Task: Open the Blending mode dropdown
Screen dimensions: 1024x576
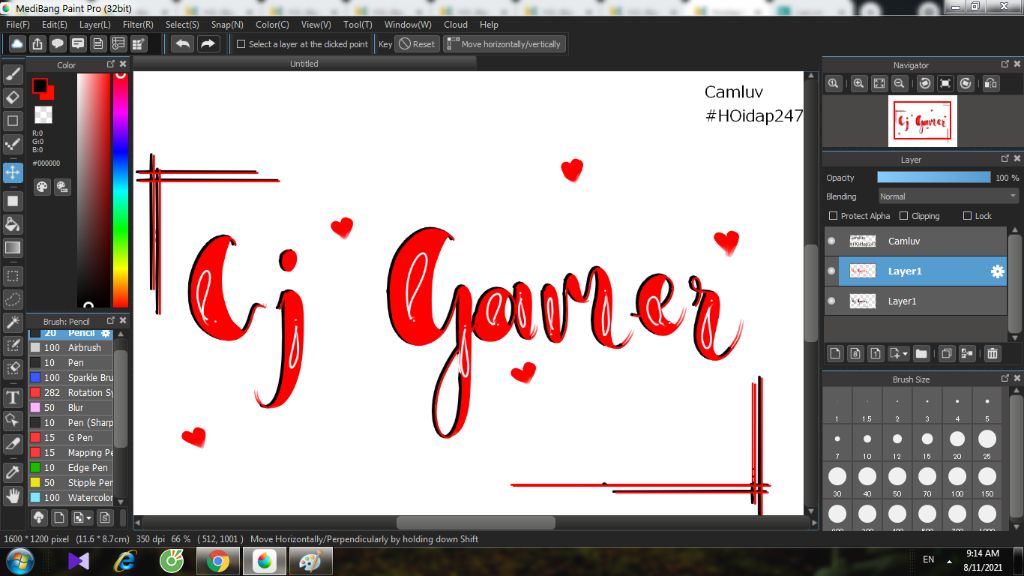Action: click(x=948, y=197)
